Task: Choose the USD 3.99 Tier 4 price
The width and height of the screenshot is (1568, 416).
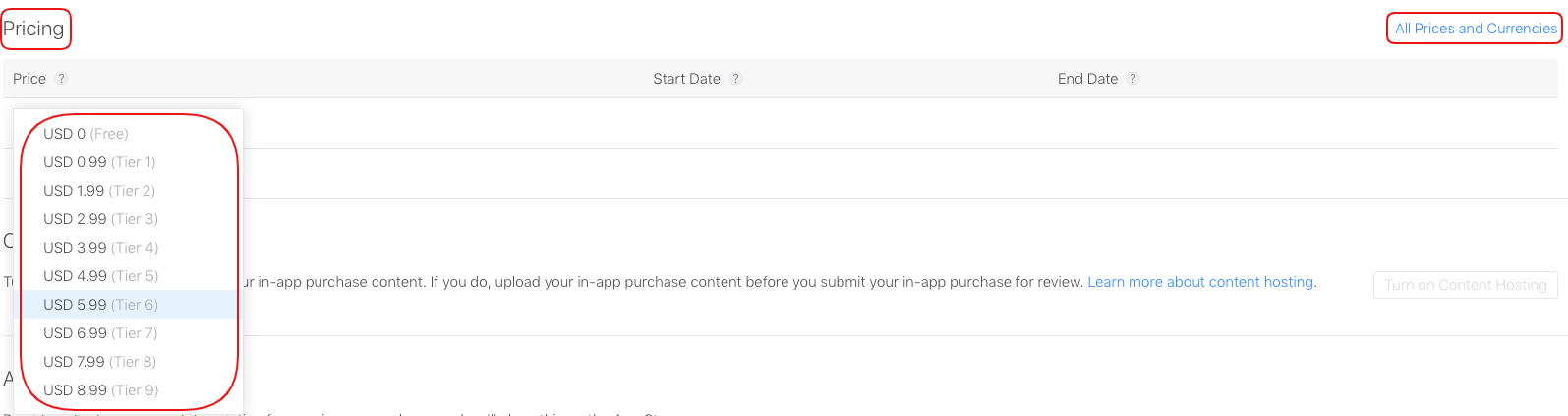Action: point(100,248)
